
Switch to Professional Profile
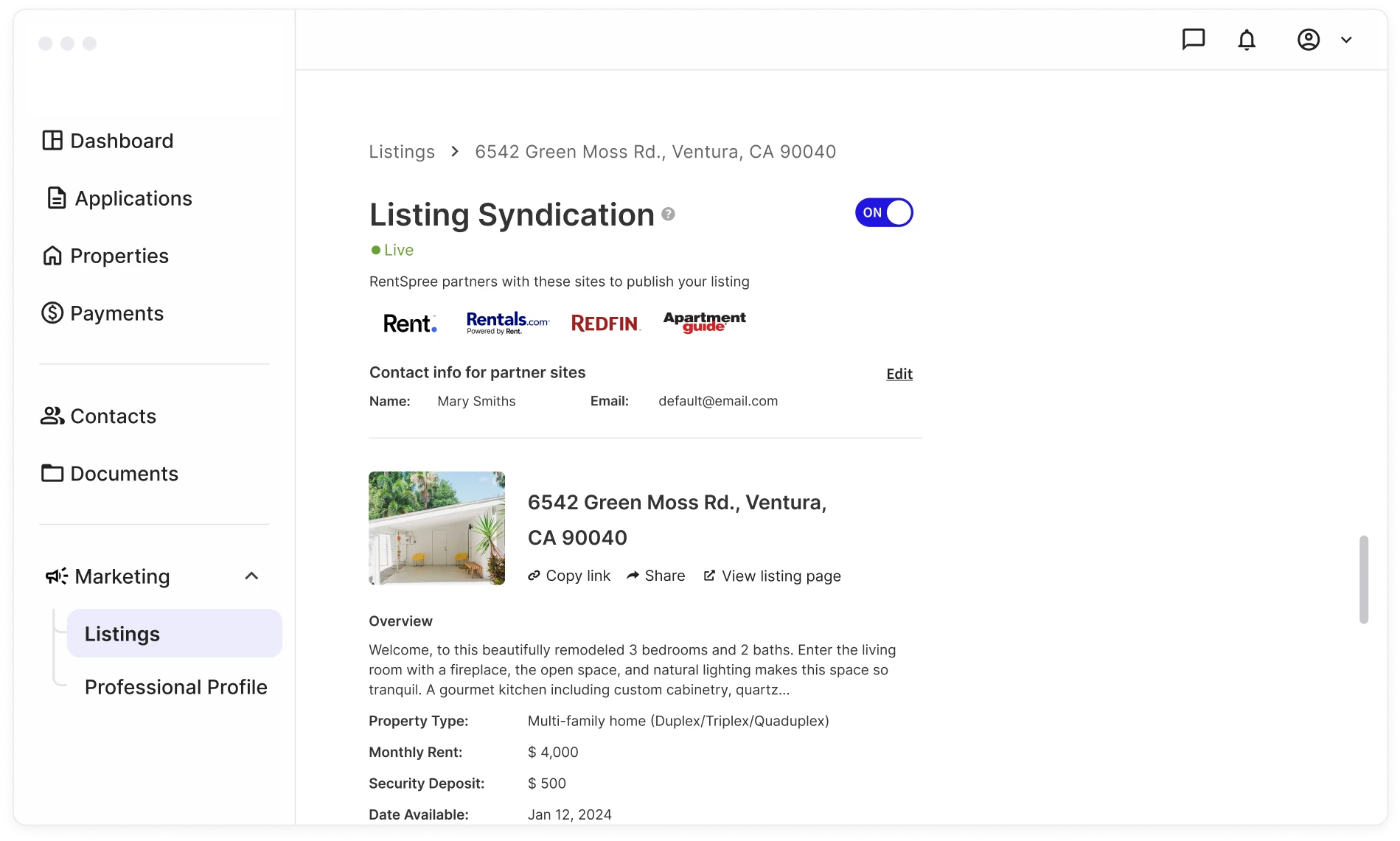(175, 686)
